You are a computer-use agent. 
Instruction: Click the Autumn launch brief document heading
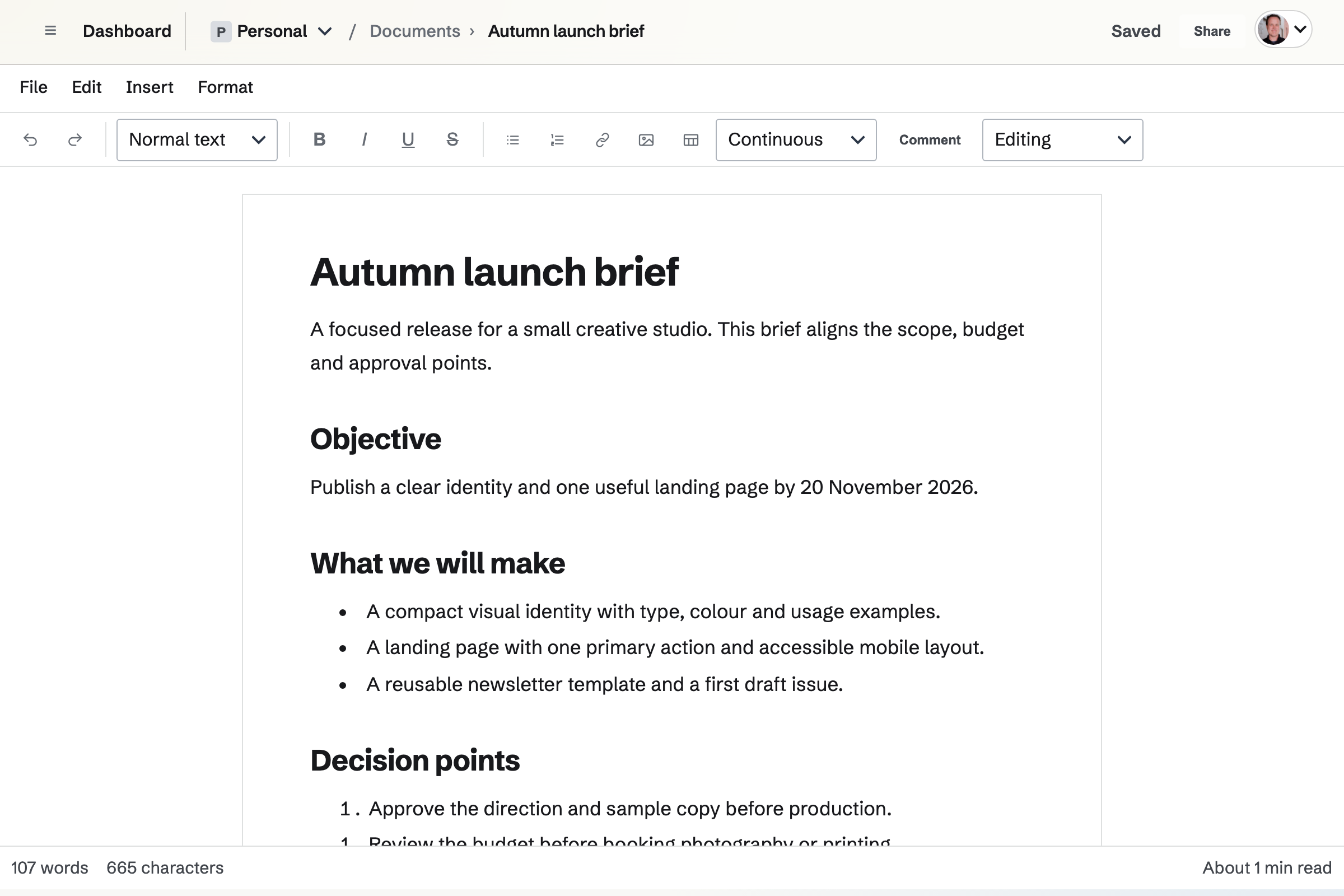coord(494,272)
